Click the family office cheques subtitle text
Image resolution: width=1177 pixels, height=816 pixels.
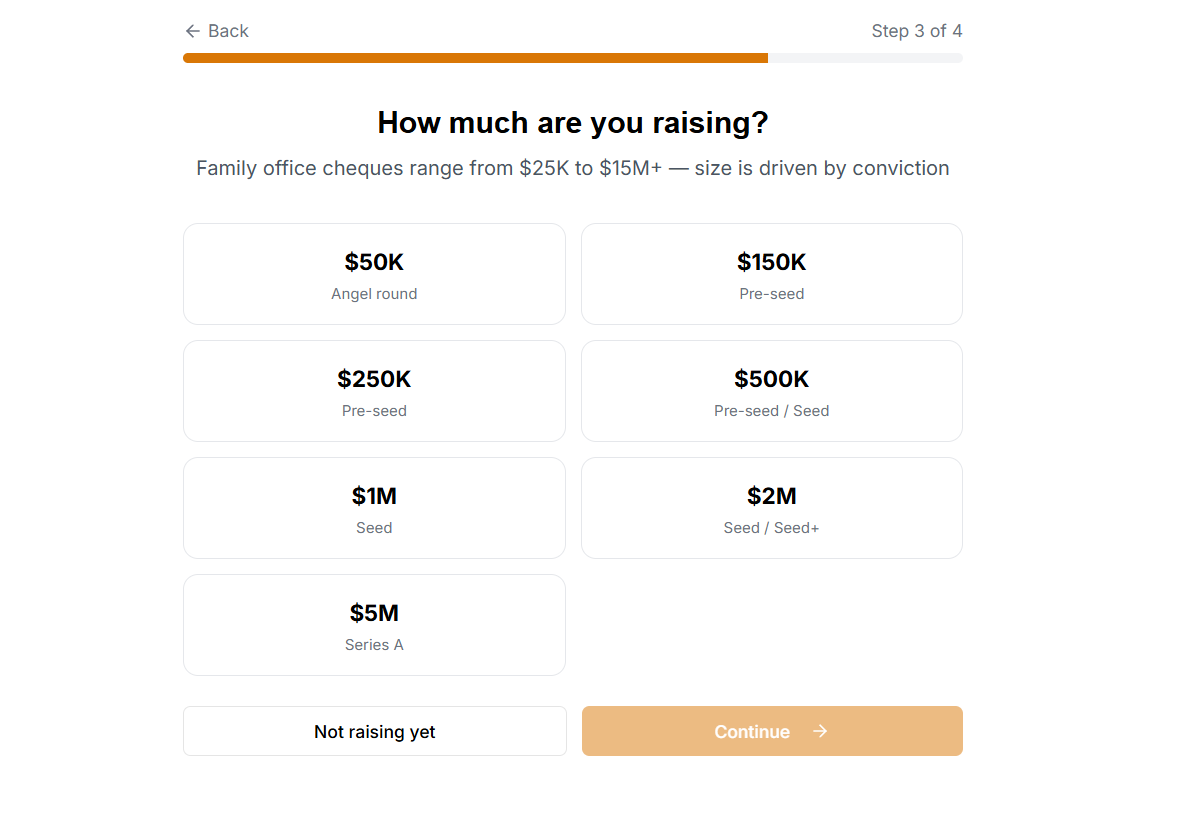pos(573,168)
